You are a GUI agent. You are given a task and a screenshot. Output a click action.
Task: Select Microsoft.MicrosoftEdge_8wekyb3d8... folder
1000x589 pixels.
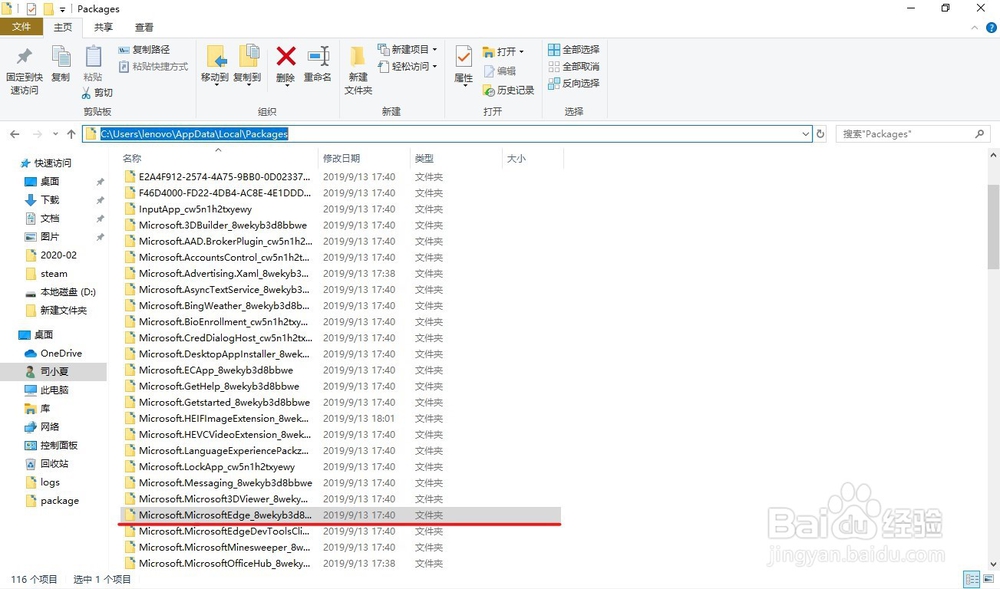[x=340, y=515]
